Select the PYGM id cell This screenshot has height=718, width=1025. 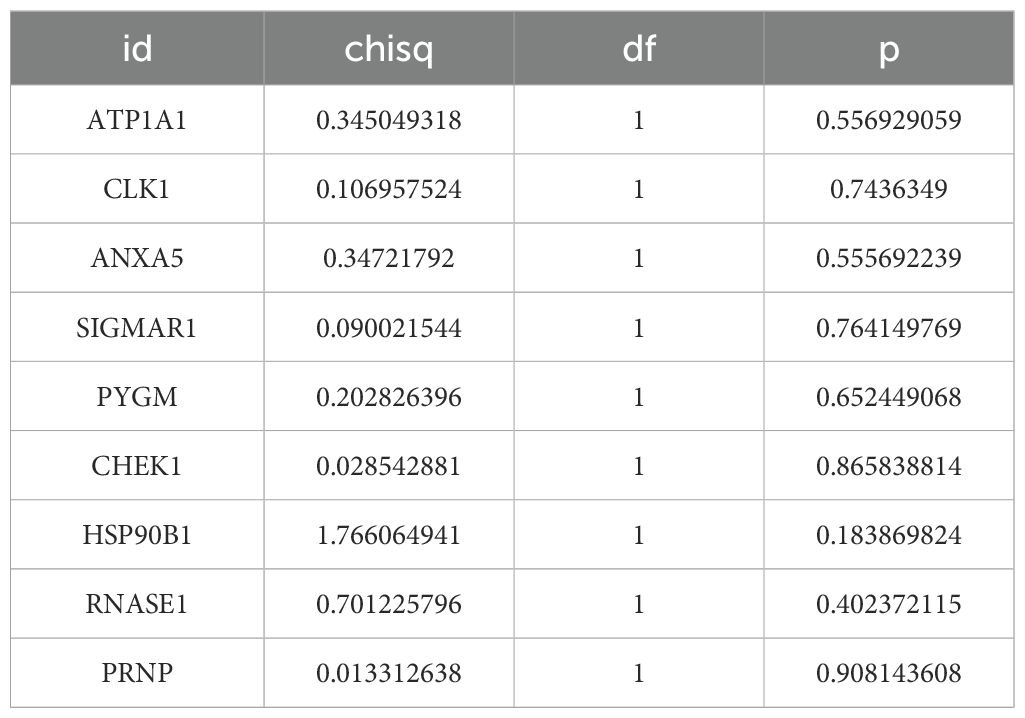click(x=137, y=397)
